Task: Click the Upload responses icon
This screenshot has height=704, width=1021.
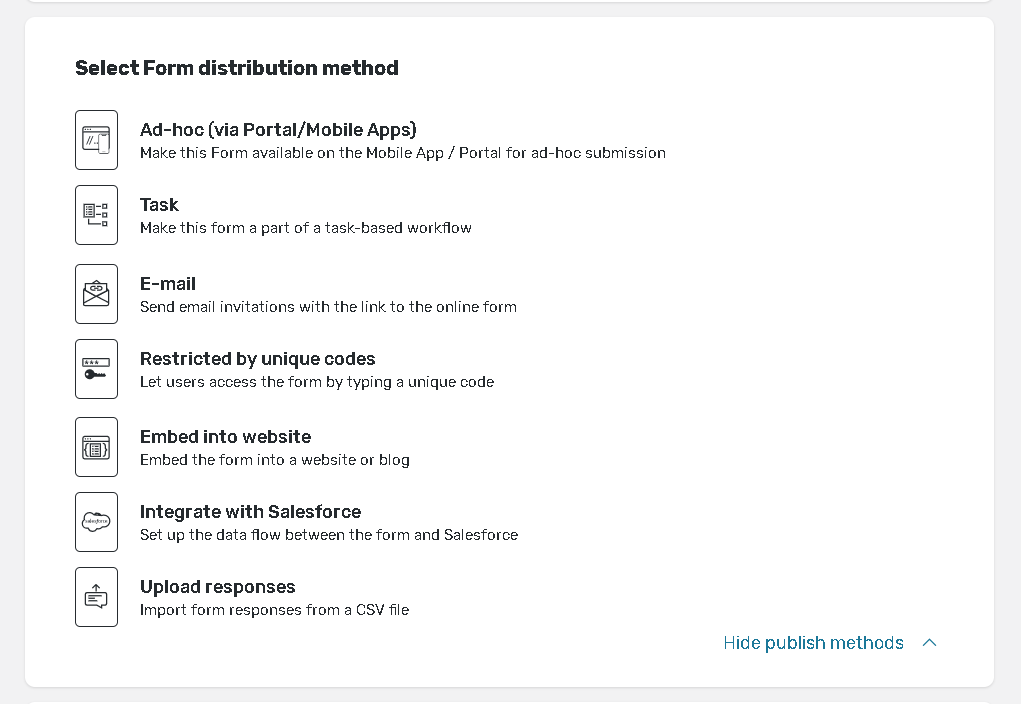Action: (96, 597)
